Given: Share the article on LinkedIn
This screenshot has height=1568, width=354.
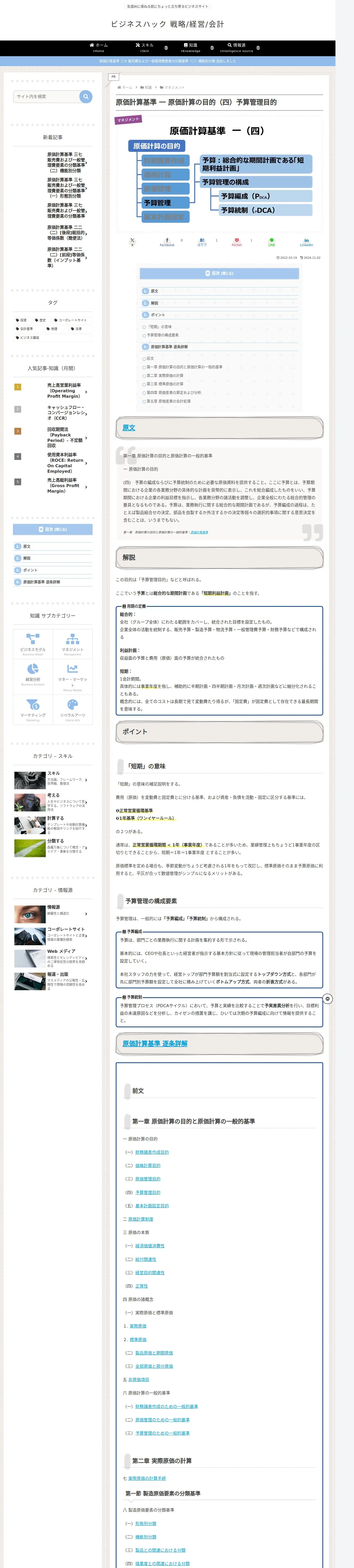Looking at the screenshot, I should pyautogui.click(x=306, y=242).
